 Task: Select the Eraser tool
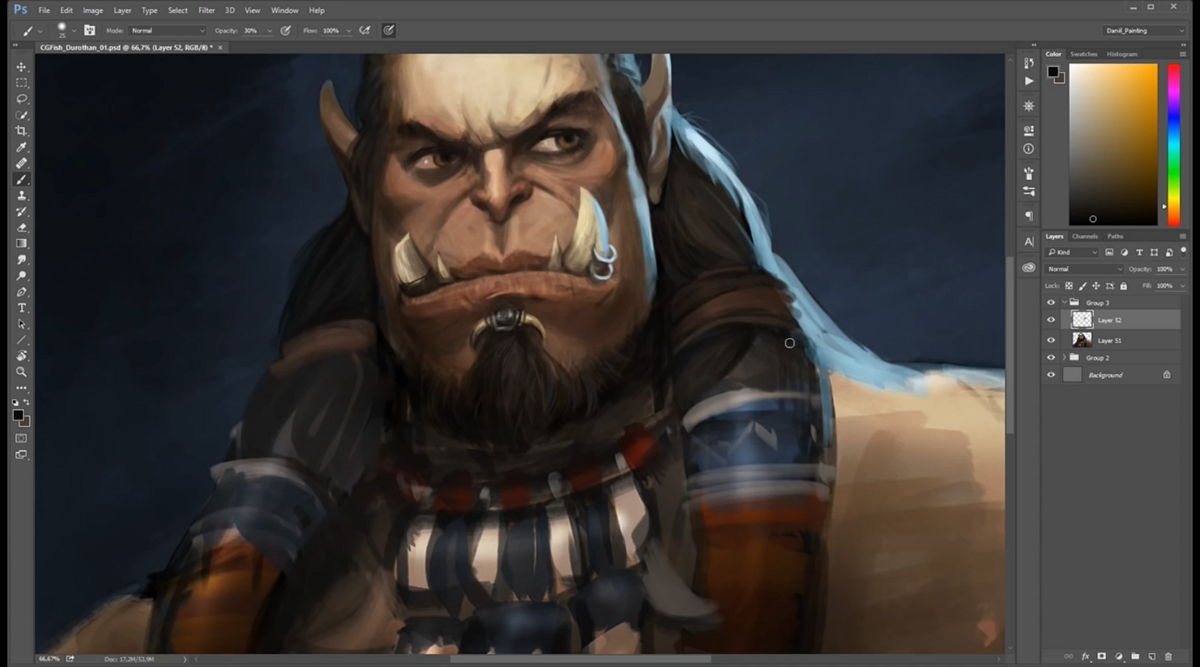click(x=22, y=227)
